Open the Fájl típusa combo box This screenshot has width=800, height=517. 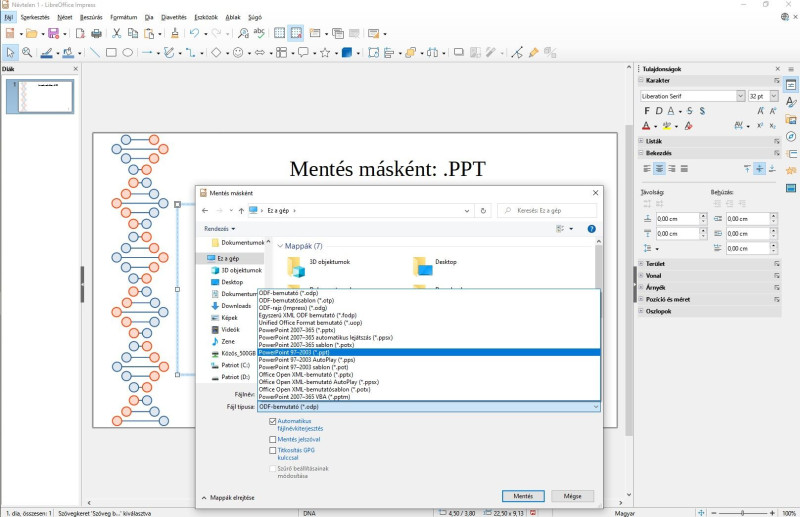click(429, 407)
